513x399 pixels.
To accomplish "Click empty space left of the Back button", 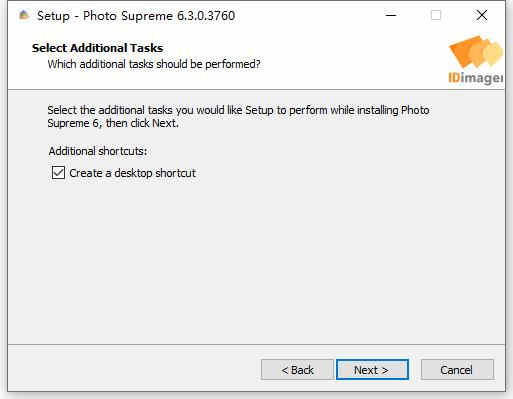I will pos(133,369).
